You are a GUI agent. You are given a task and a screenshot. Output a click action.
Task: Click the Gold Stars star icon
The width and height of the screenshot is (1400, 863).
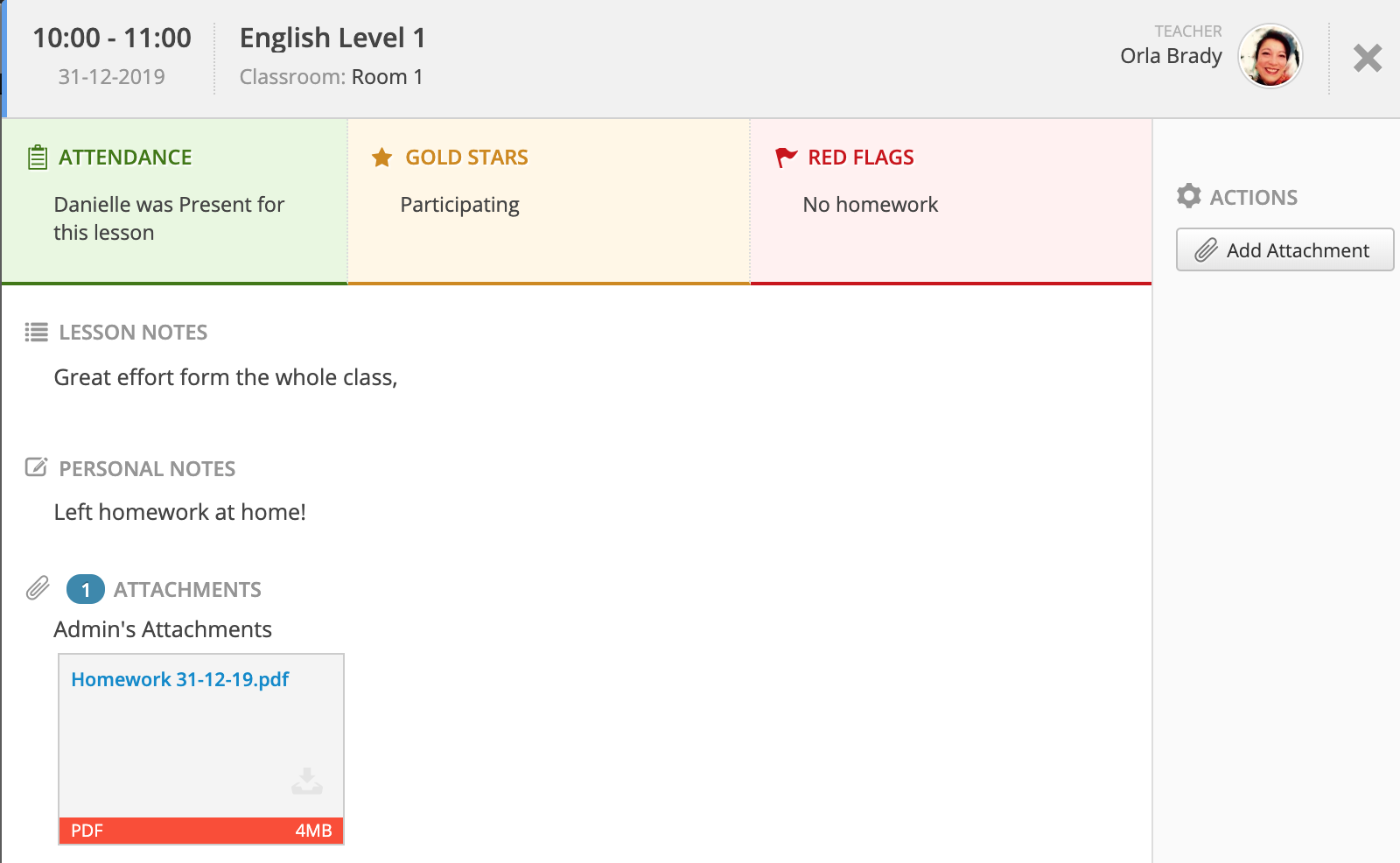click(380, 158)
